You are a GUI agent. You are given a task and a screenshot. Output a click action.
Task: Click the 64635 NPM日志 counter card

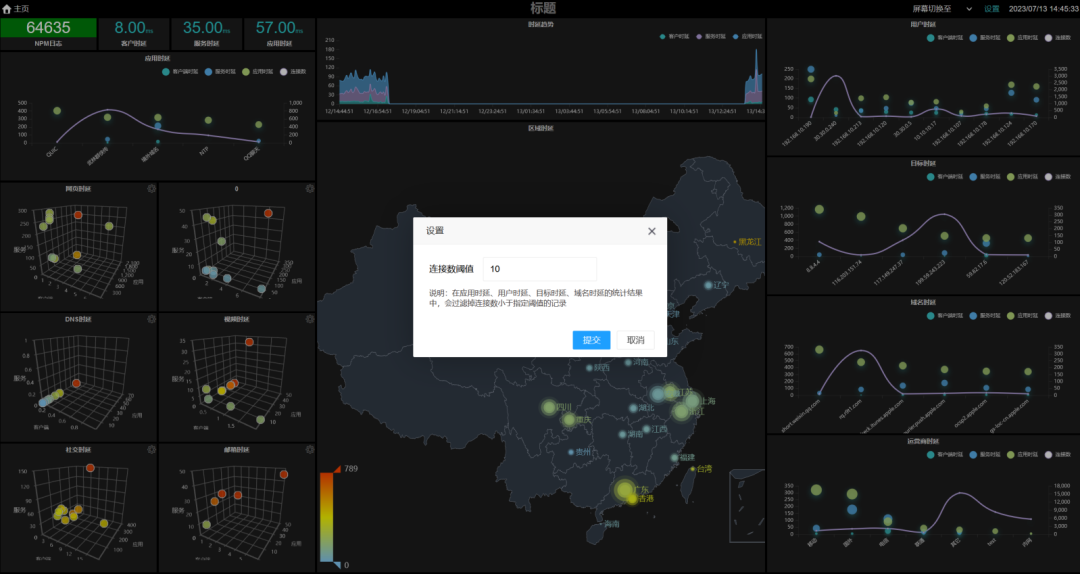coord(48,34)
